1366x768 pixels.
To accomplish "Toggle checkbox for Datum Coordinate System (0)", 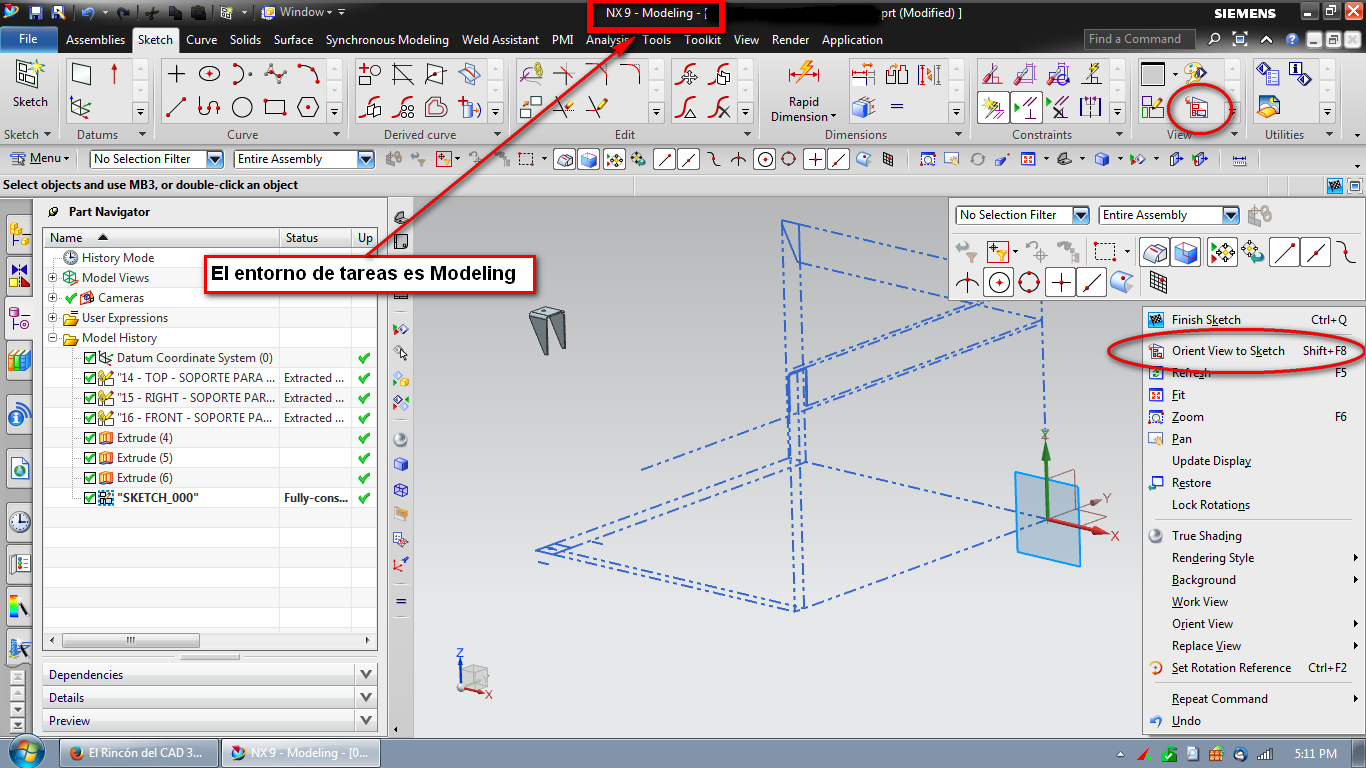I will 90,358.
